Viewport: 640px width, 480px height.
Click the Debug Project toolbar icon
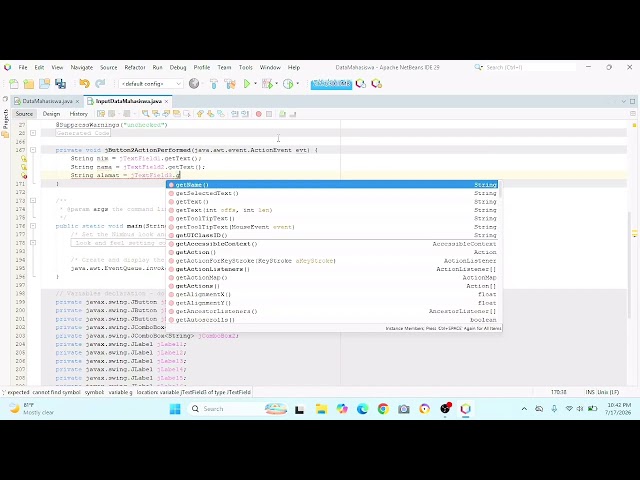(267, 84)
